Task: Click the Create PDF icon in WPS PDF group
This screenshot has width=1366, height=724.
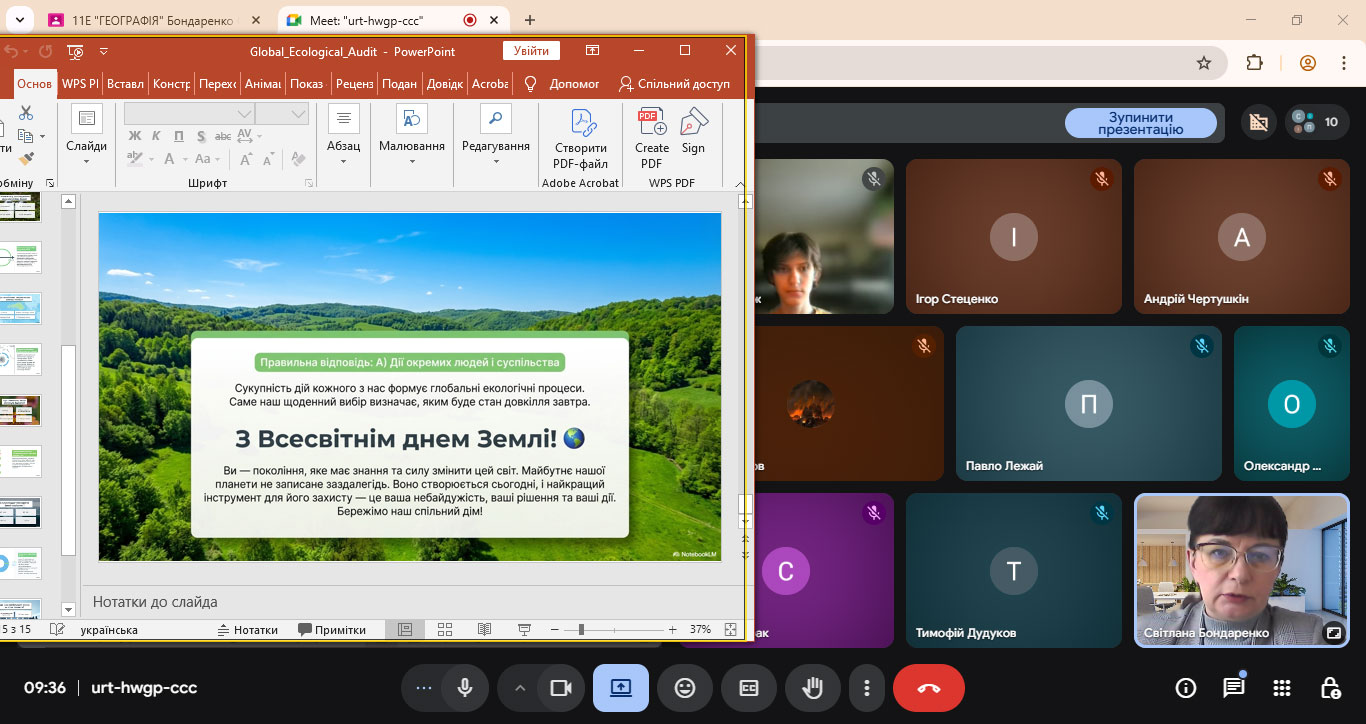Action: point(652,124)
